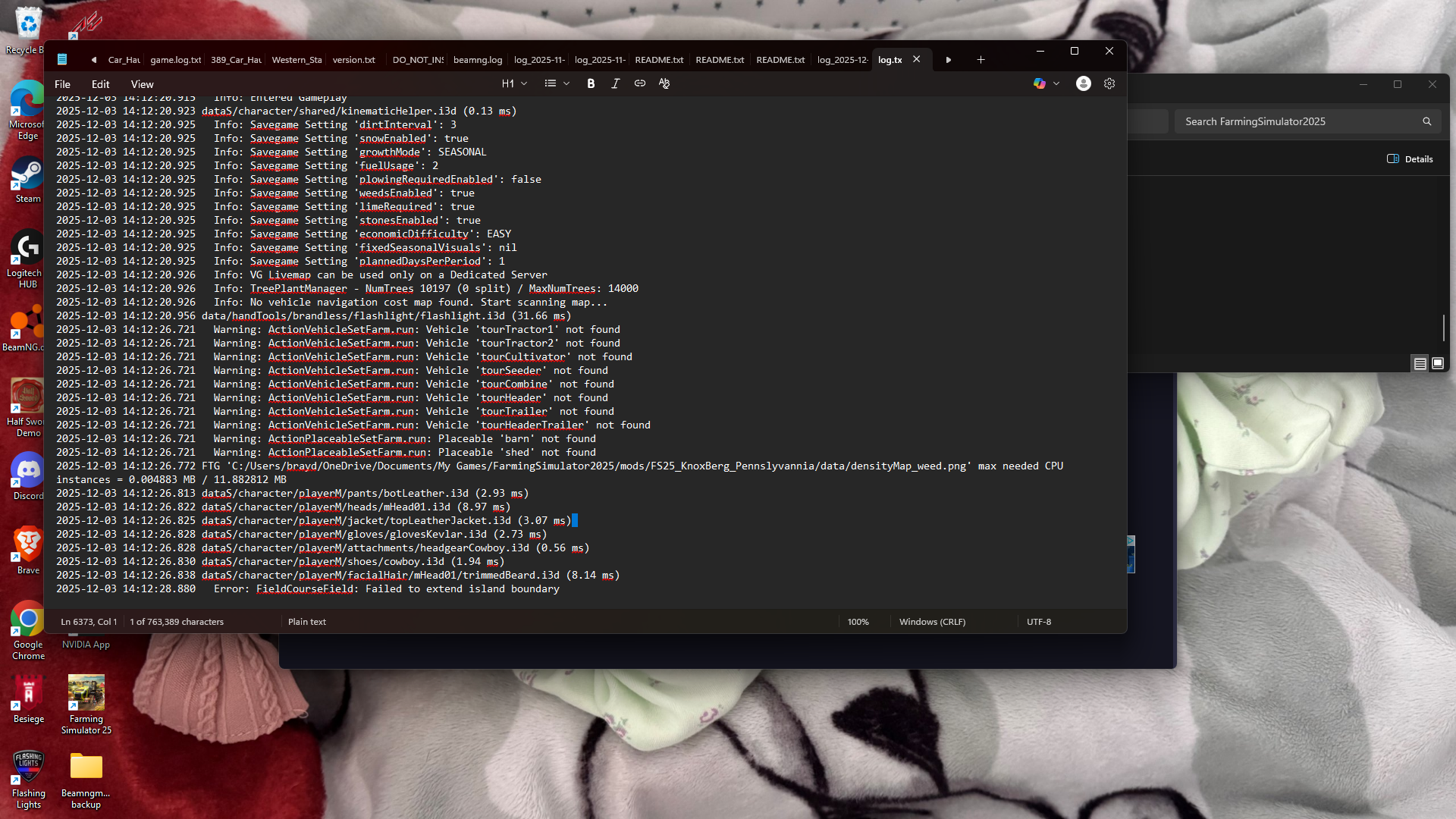1456x819 pixels.
Task: Click the zoom level 100% indicator
Action: pyautogui.click(x=858, y=622)
